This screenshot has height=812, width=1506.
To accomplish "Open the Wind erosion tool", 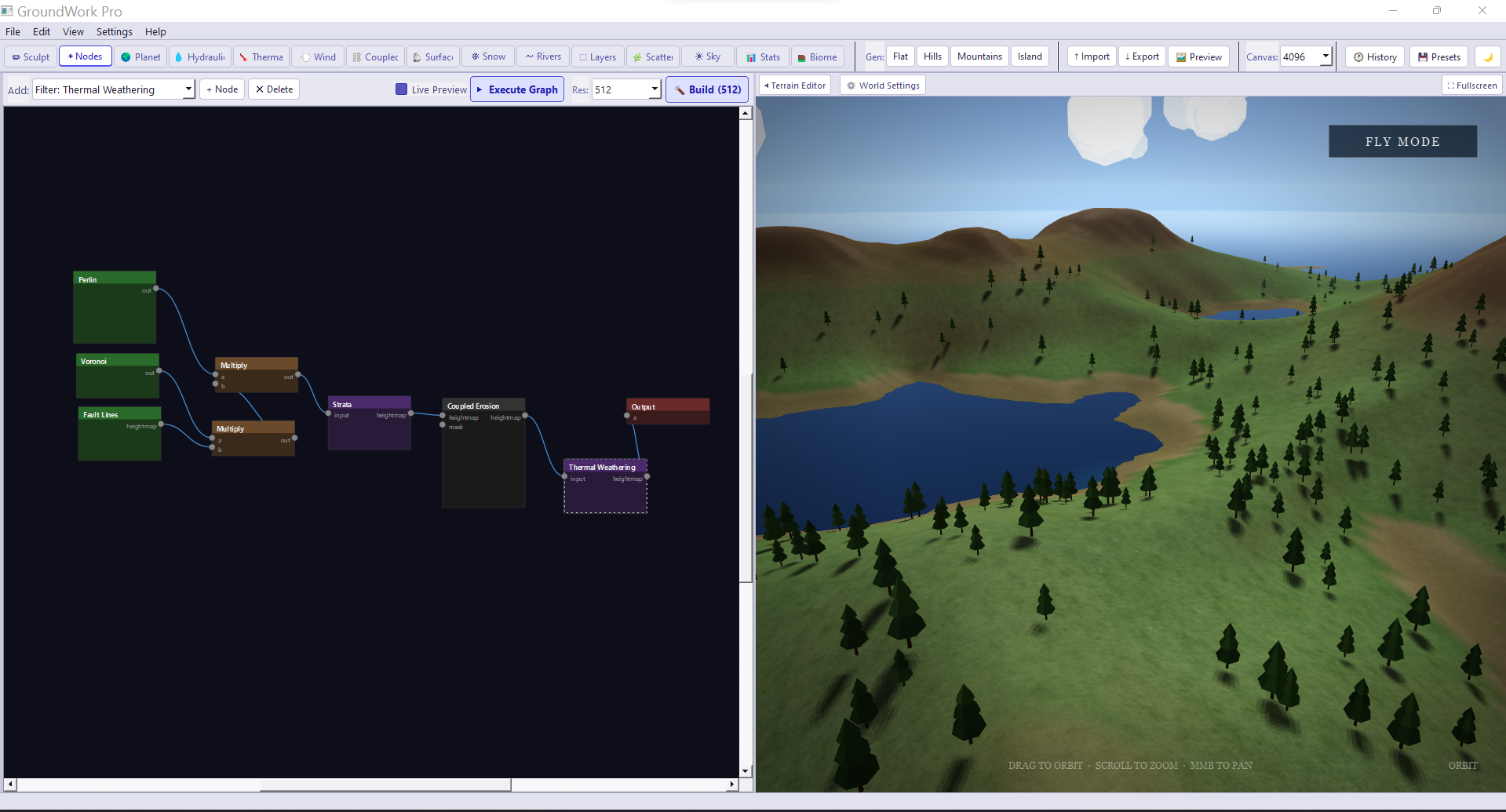I will click(318, 56).
